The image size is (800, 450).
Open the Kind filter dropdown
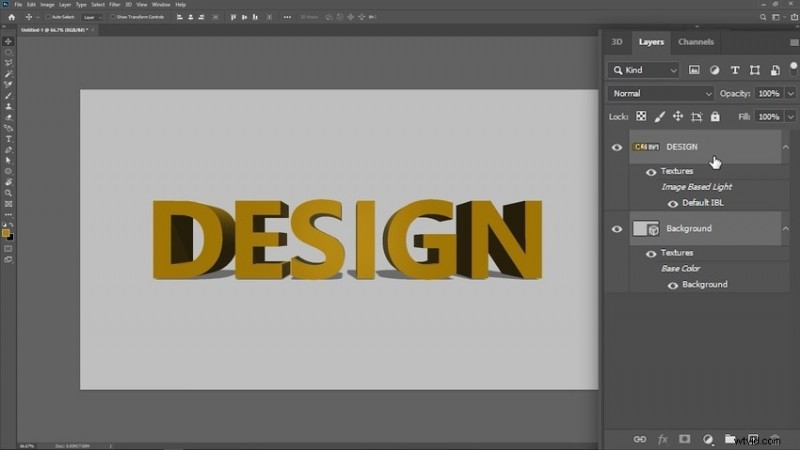pos(644,70)
